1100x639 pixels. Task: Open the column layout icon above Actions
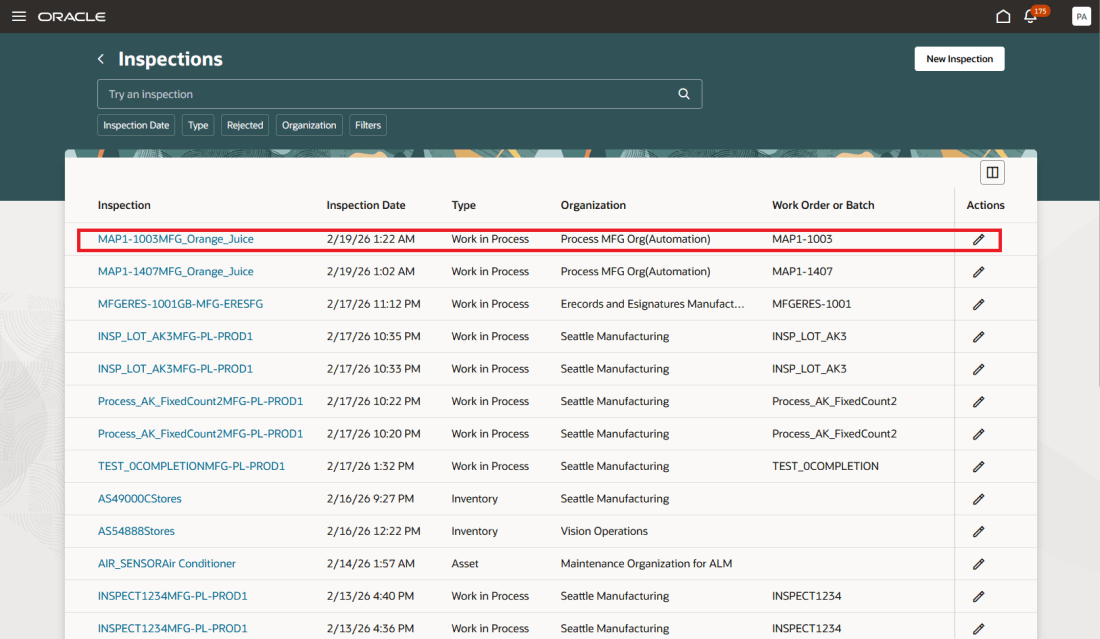992,171
